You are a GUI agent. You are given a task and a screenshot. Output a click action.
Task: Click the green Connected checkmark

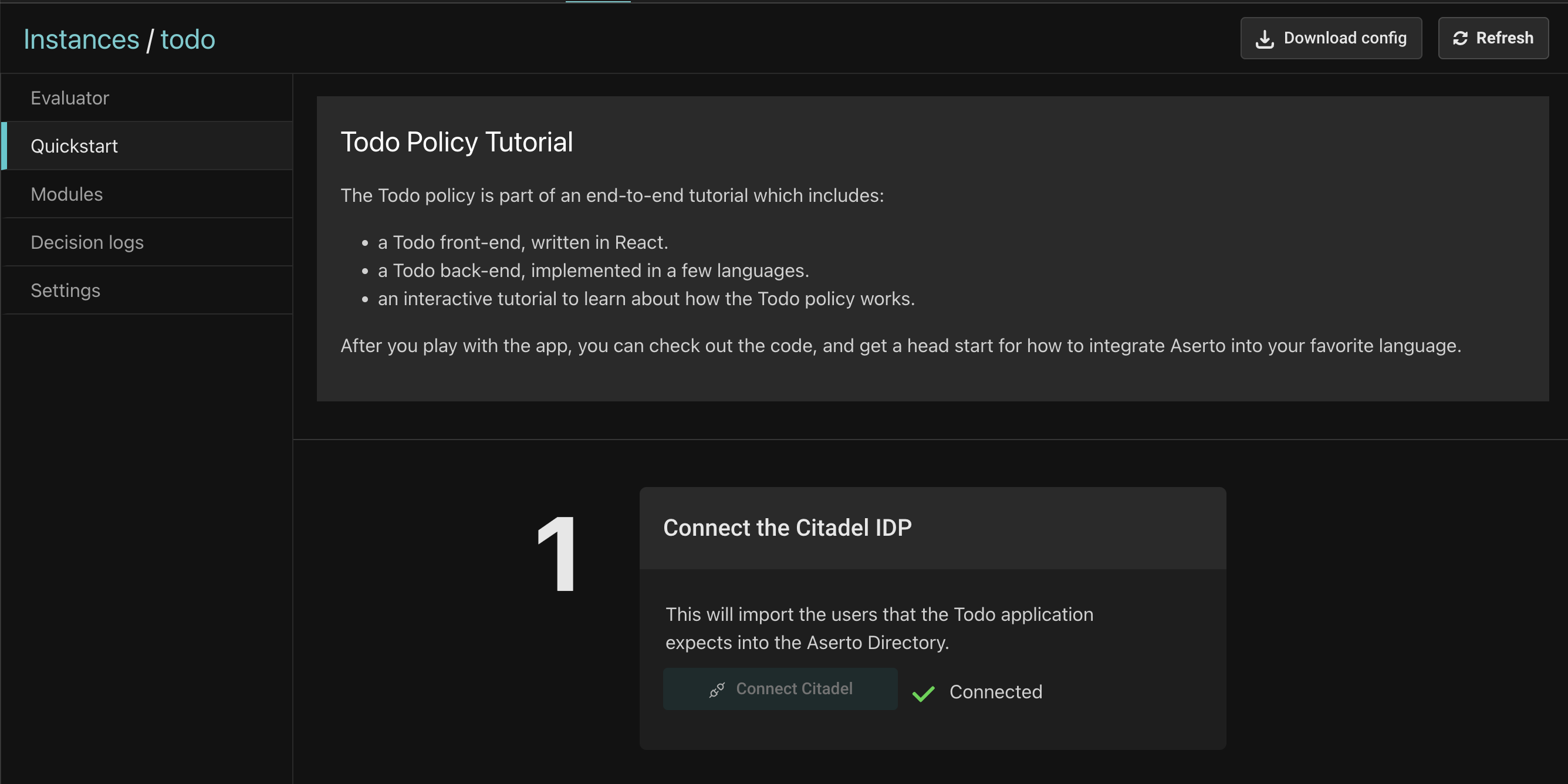coord(924,693)
